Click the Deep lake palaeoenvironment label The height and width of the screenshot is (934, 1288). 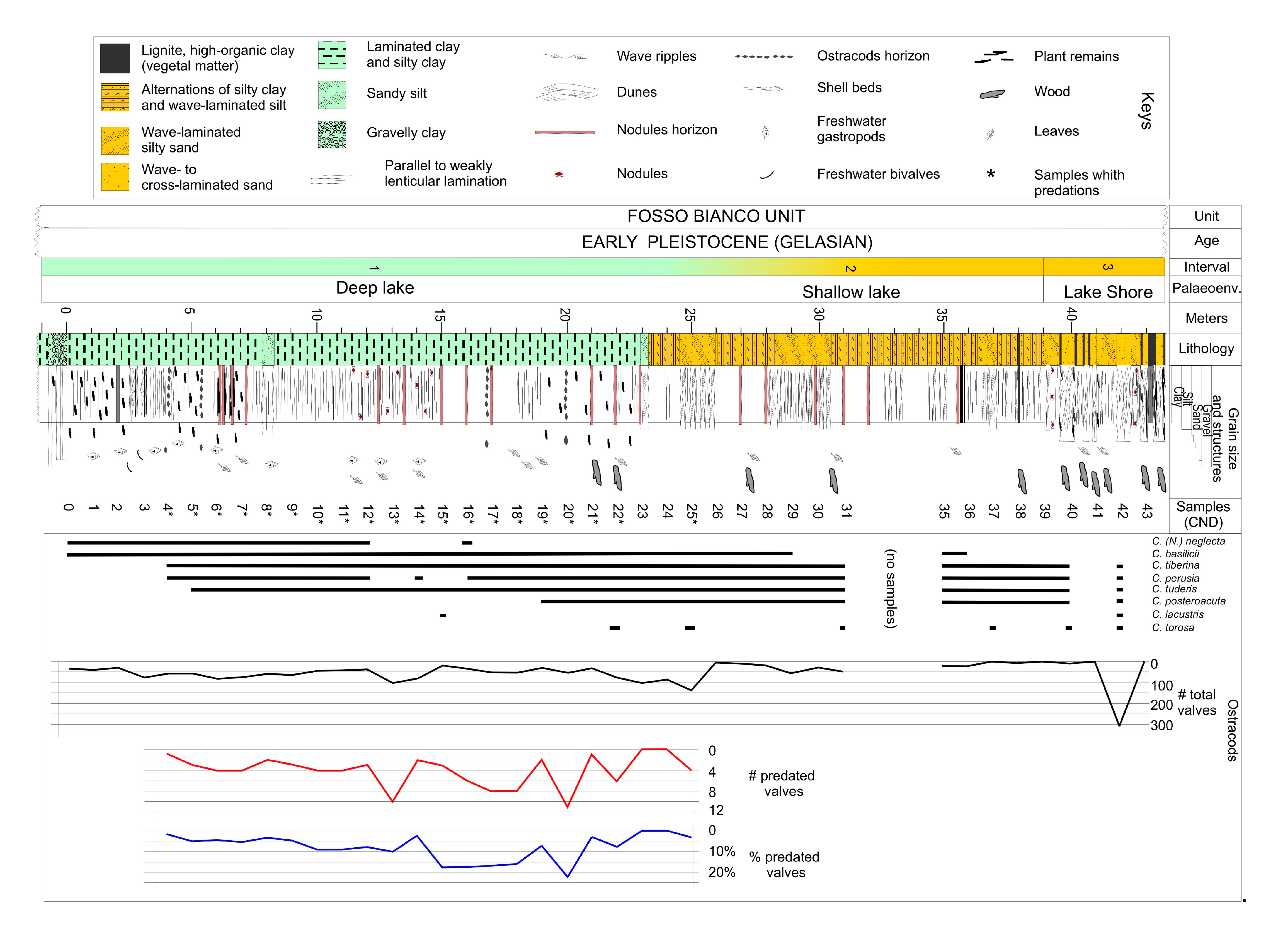pyautogui.click(x=375, y=288)
